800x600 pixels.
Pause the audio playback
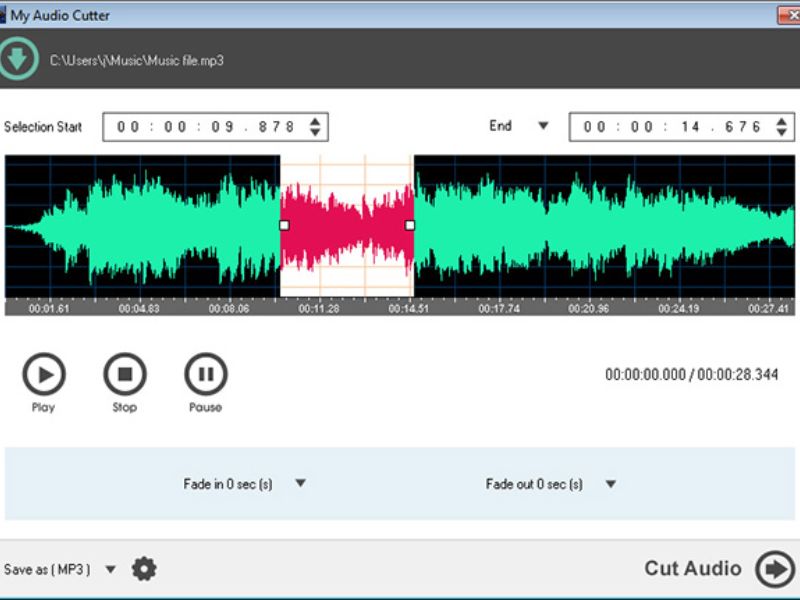point(205,375)
